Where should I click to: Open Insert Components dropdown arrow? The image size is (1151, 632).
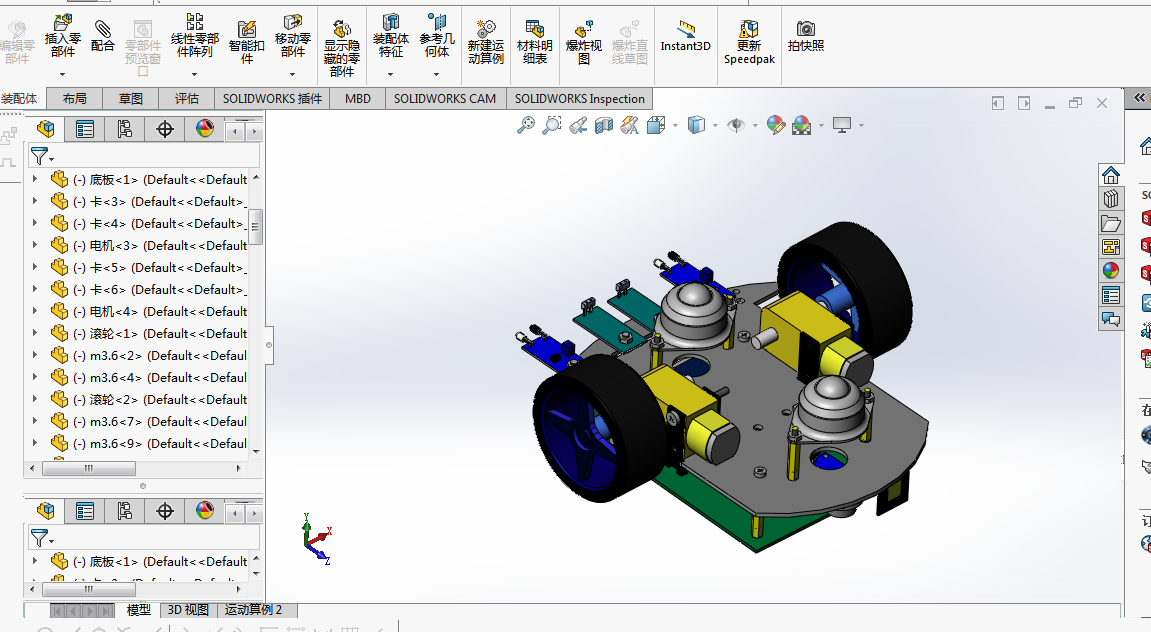tap(62, 74)
